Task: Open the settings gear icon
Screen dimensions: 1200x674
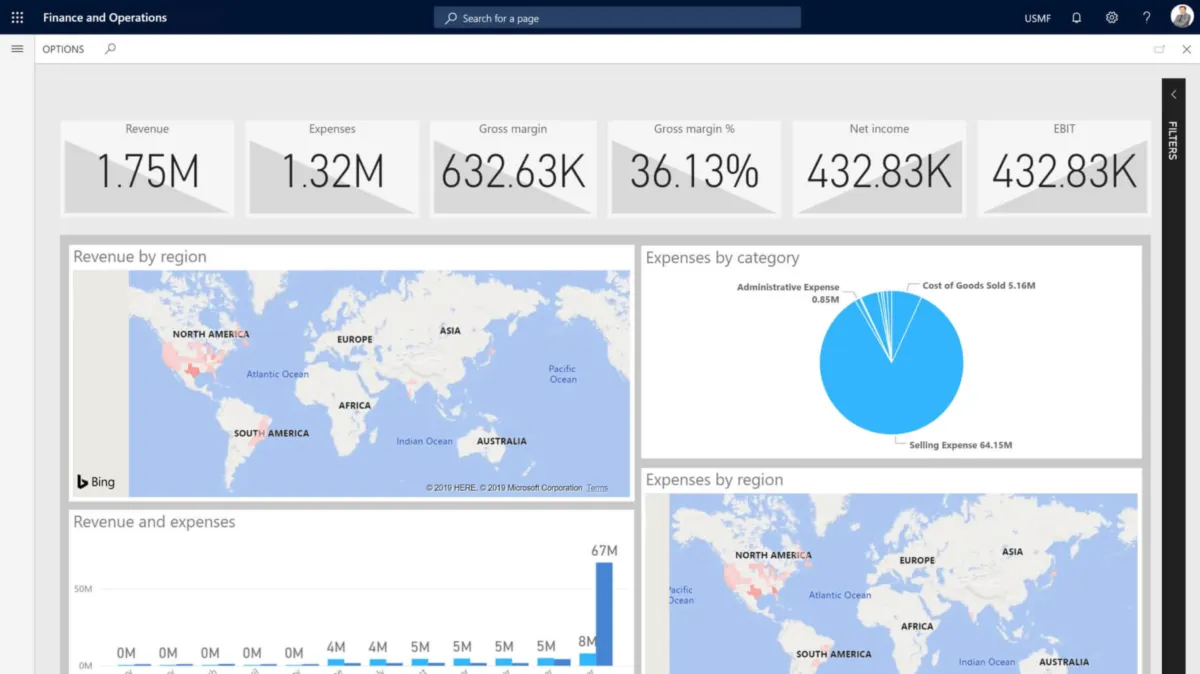Action: click(1111, 18)
